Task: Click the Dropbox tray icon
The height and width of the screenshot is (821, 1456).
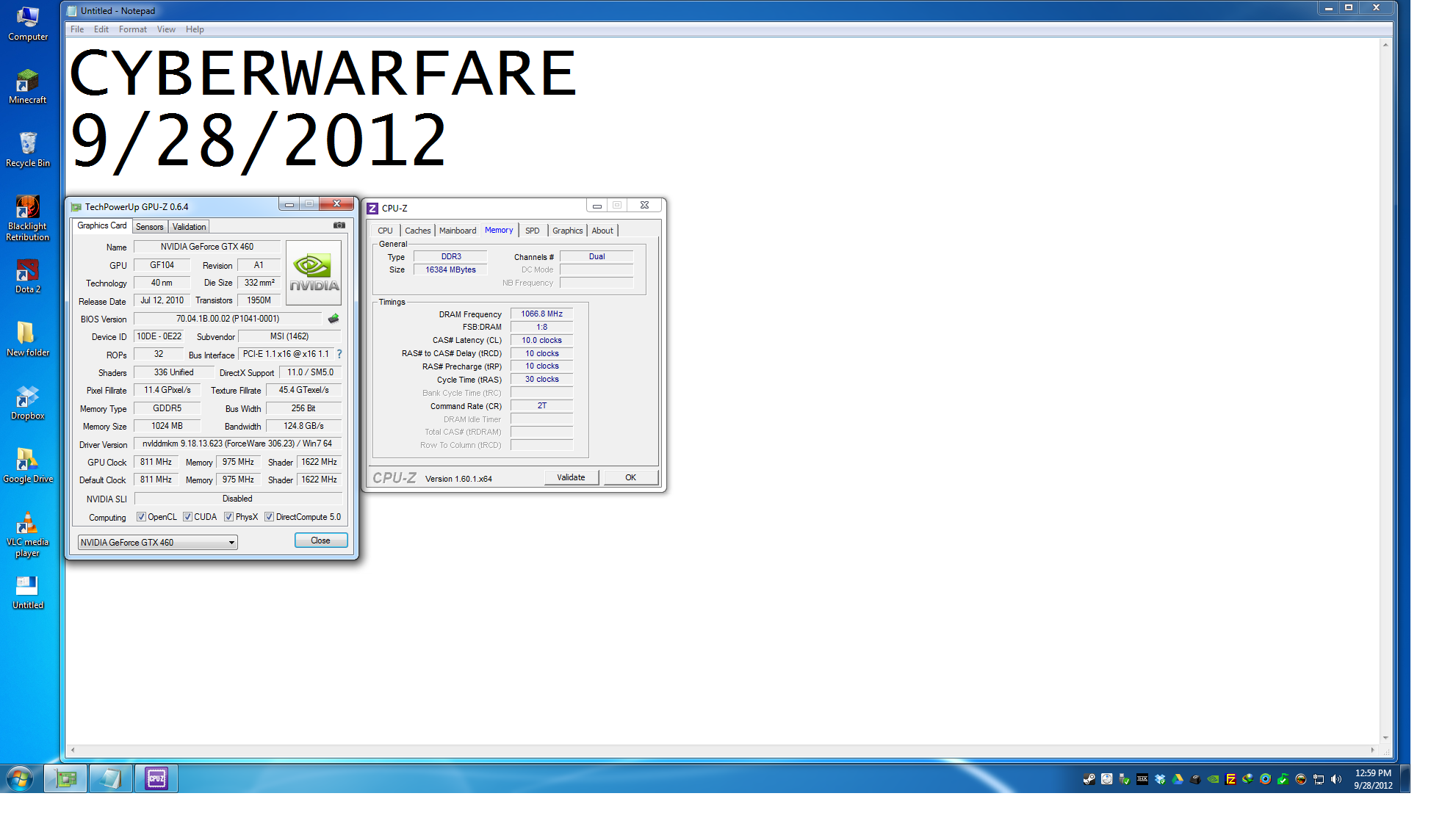Action: pyautogui.click(x=1160, y=779)
